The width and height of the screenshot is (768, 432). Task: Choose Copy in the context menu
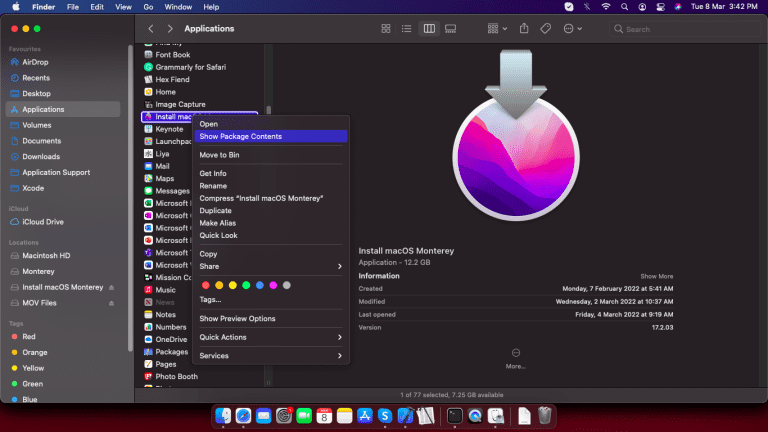tap(271, 254)
